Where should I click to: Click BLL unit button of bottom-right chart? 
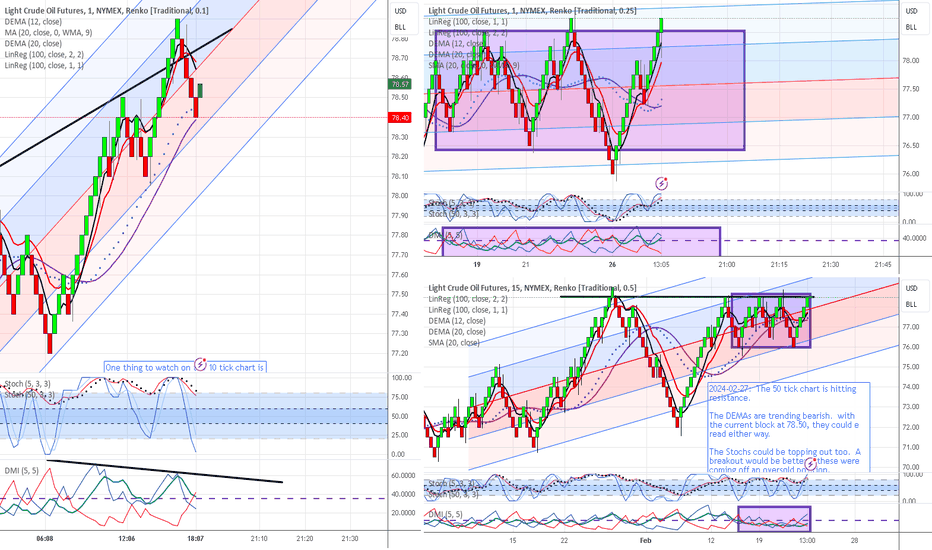[911, 304]
